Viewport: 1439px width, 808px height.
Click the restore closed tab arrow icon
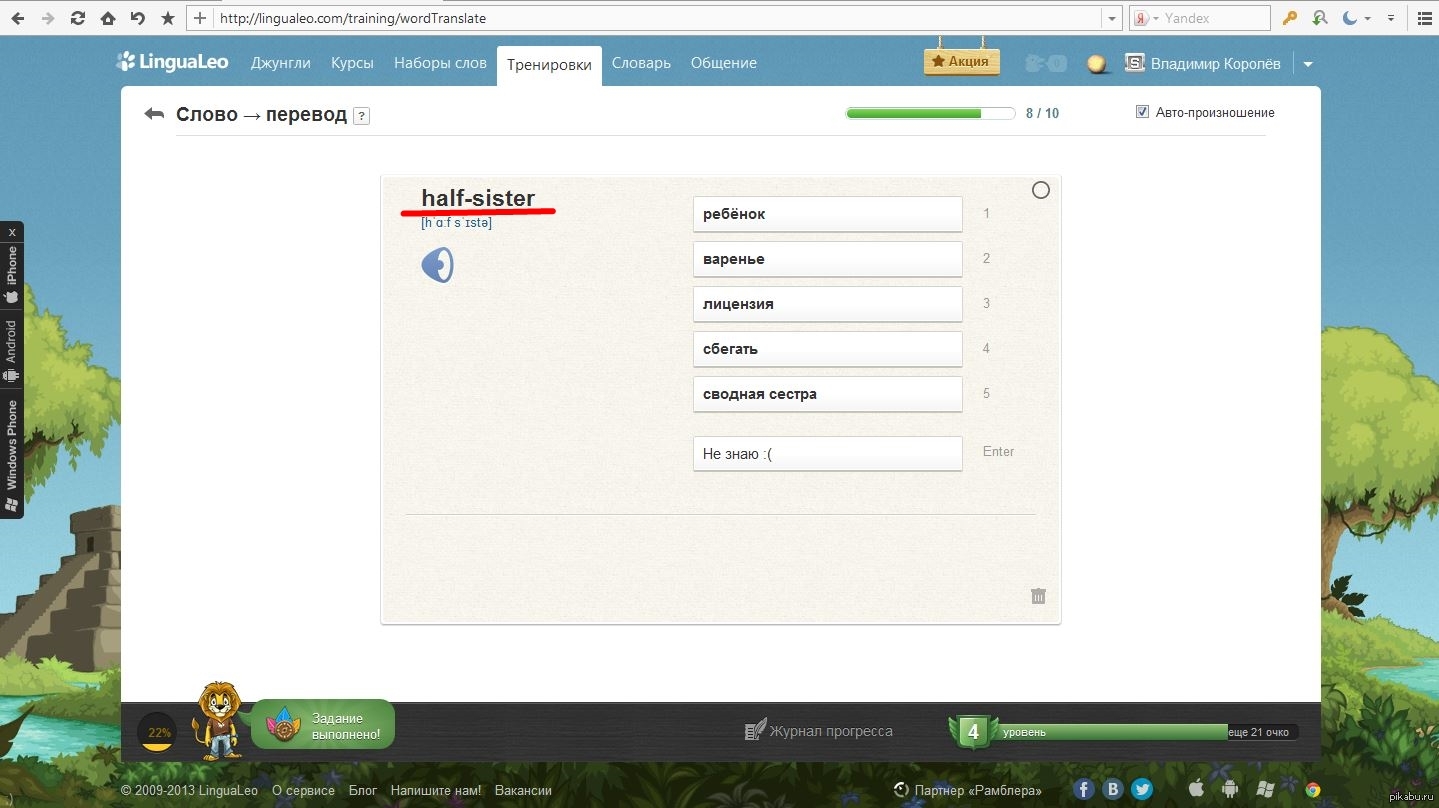click(x=138, y=18)
